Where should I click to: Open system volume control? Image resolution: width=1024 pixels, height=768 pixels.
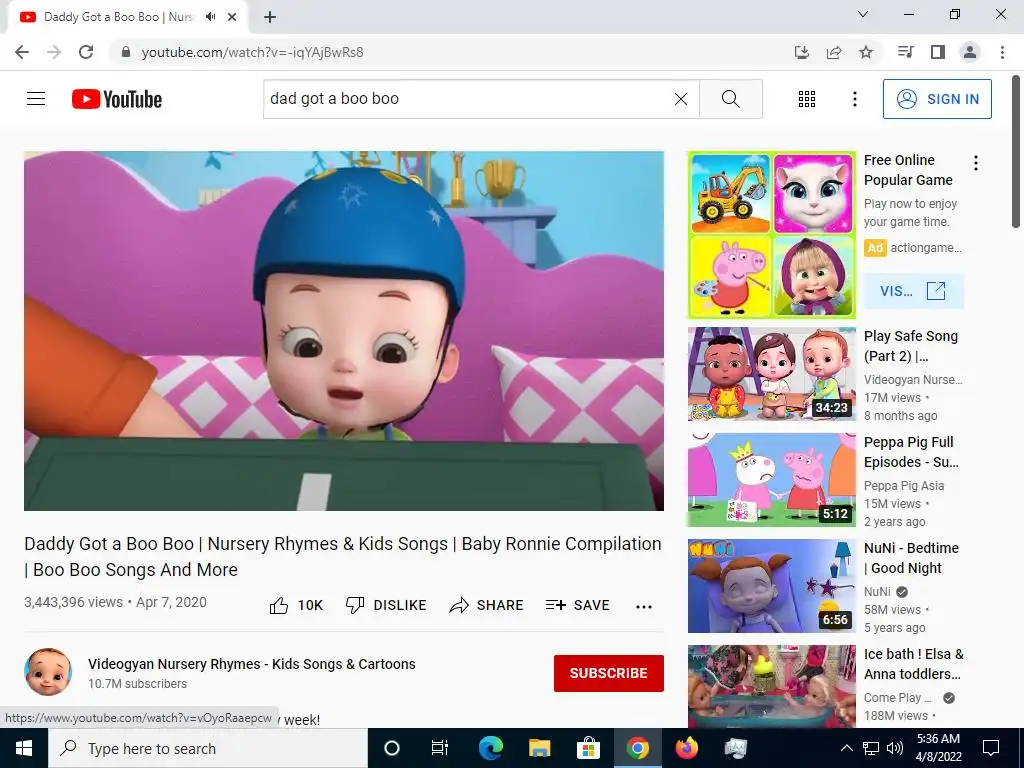point(895,748)
